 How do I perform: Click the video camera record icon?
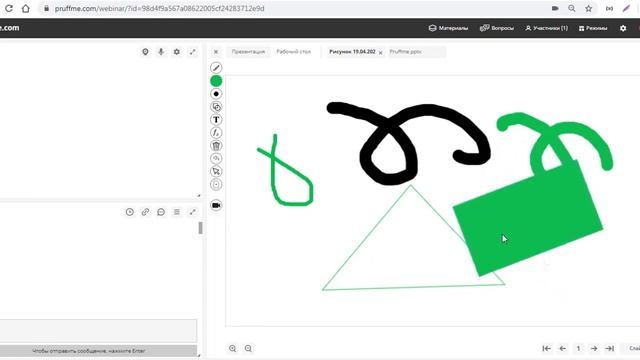tap(216, 205)
